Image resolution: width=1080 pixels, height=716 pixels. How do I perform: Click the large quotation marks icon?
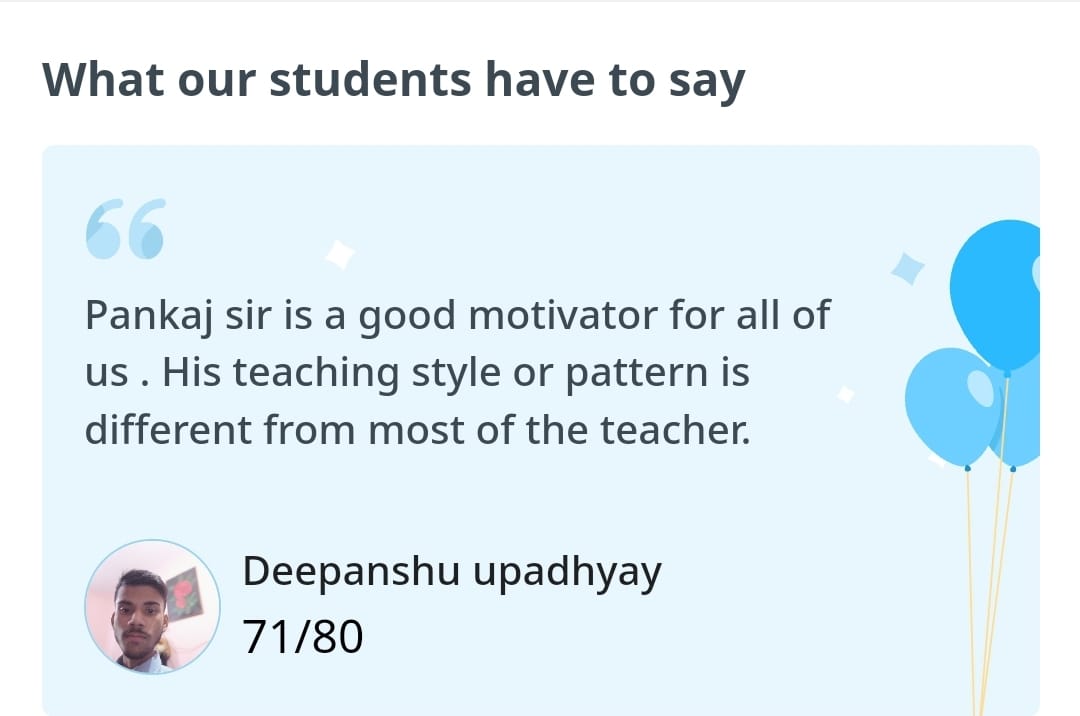point(125,230)
